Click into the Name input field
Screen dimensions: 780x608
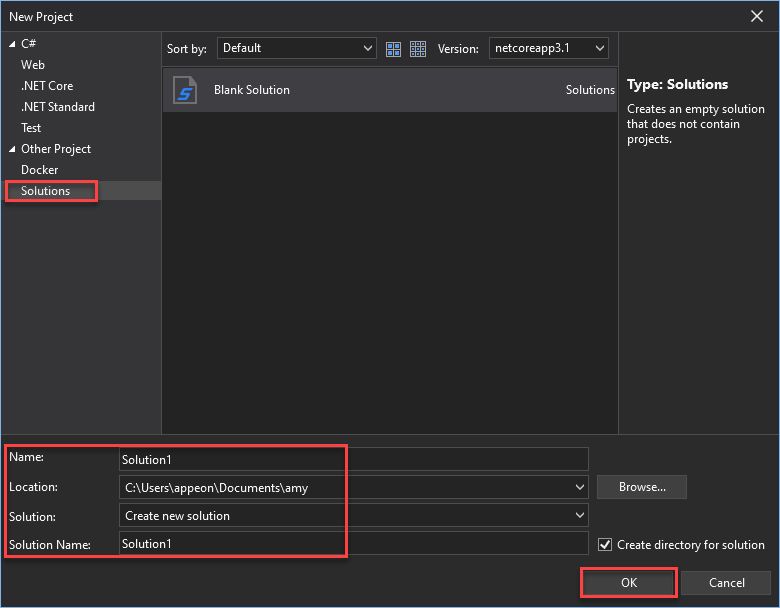pyautogui.click(x=354, y=459)
